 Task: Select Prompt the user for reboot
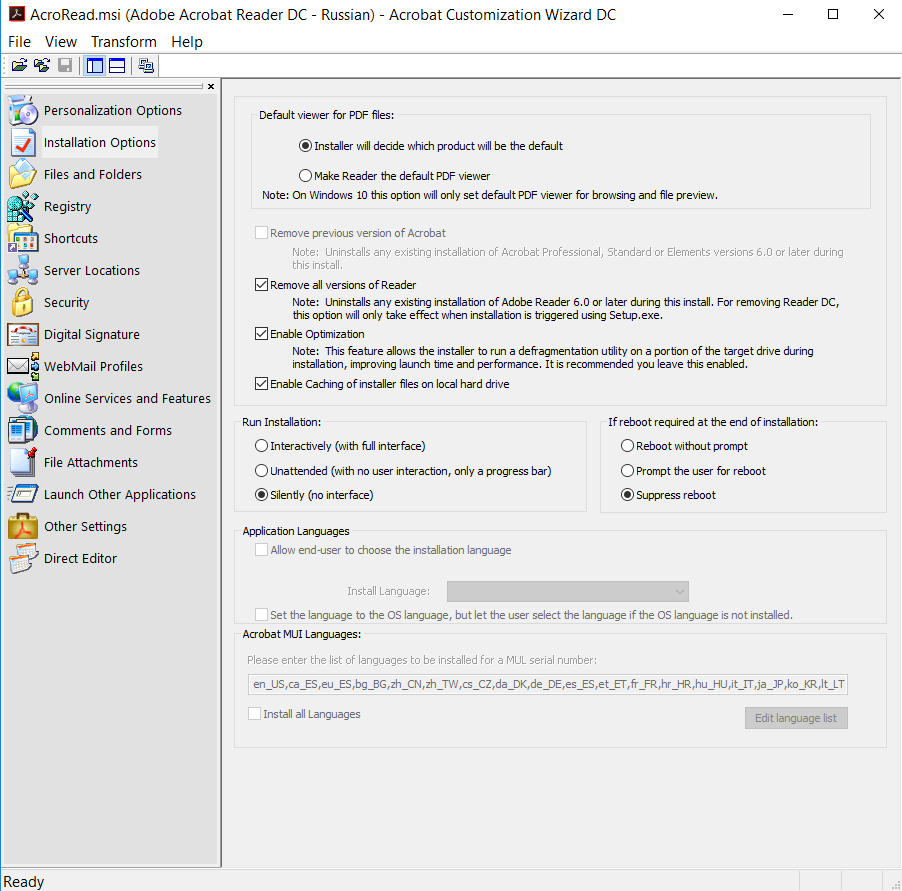click(x=627, y=471)
